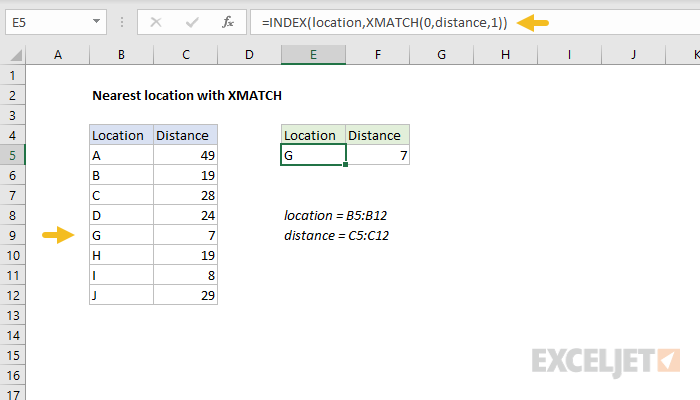This screenshot has height=400, width=700.
Task: Select the green "Distance" header in column F
Action: pyautogui.click(x=378, y=135)
